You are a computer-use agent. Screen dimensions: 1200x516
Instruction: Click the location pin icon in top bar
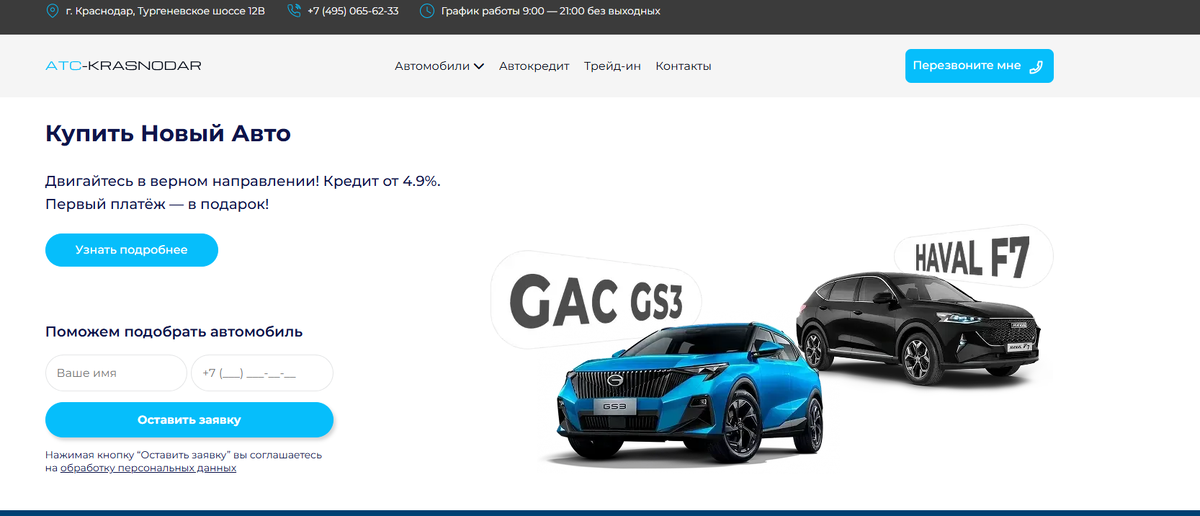coord(53,11)
